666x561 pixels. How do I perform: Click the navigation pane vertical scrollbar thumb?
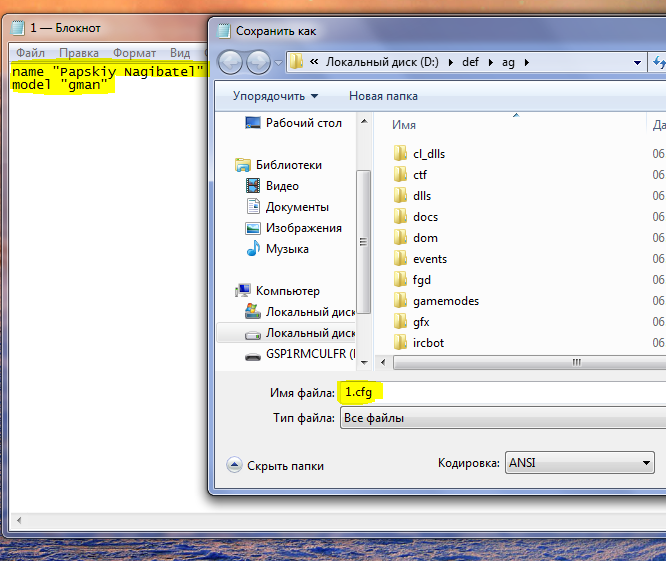click(364, 242)
